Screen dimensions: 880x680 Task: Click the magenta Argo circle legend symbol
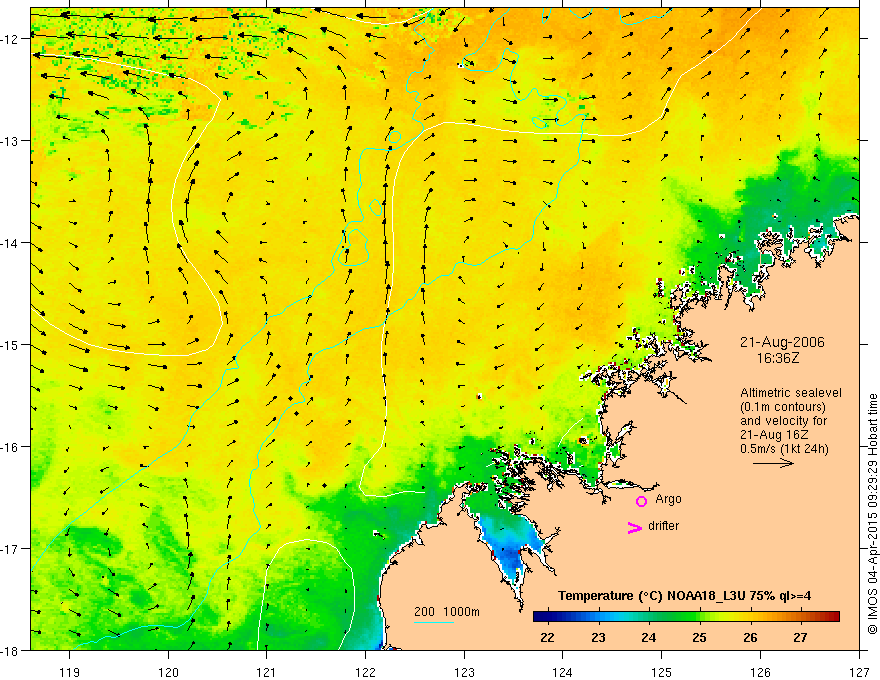click(x=641, y=501)
